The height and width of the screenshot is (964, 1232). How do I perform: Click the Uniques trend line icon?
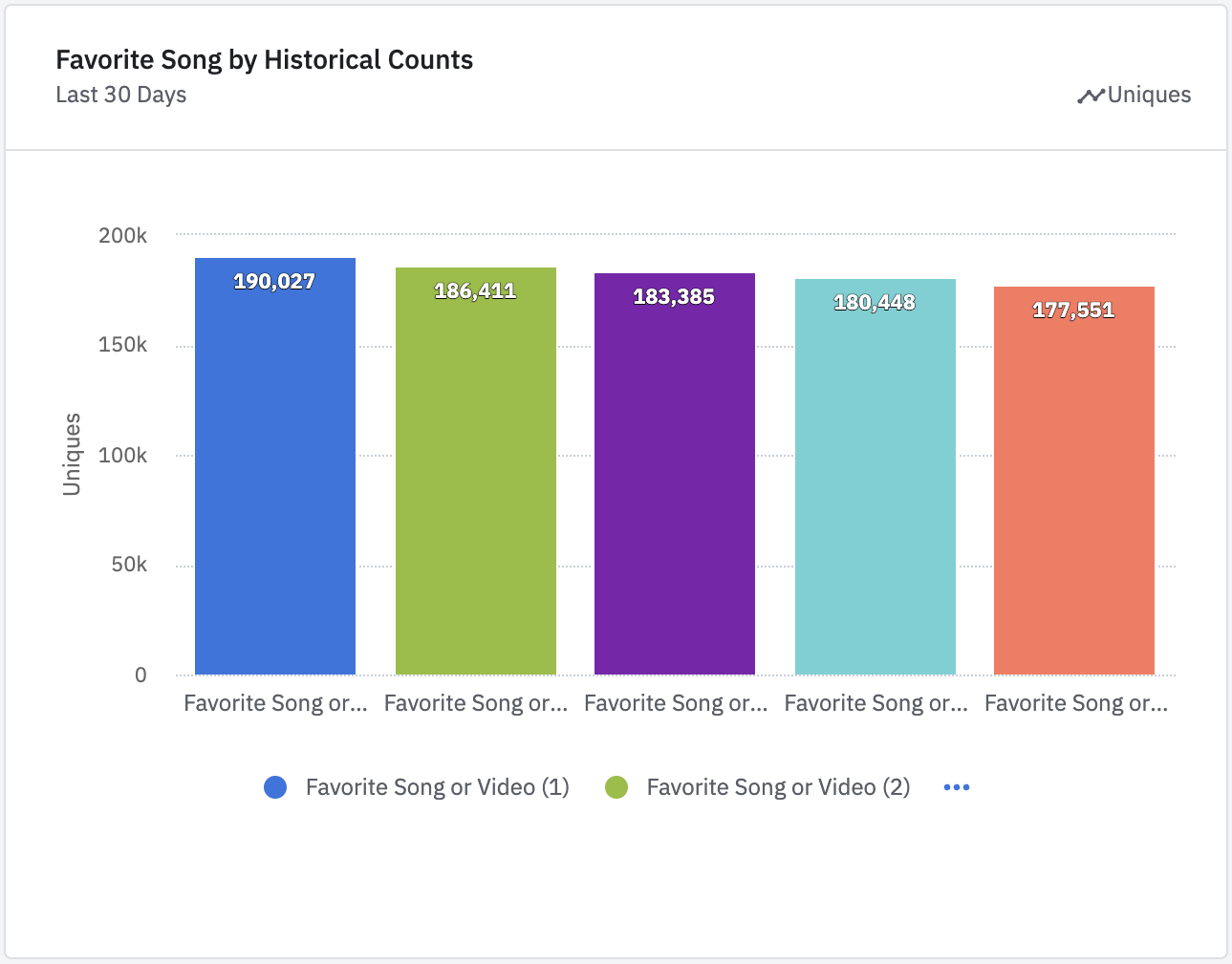[x=1091, y=96]
